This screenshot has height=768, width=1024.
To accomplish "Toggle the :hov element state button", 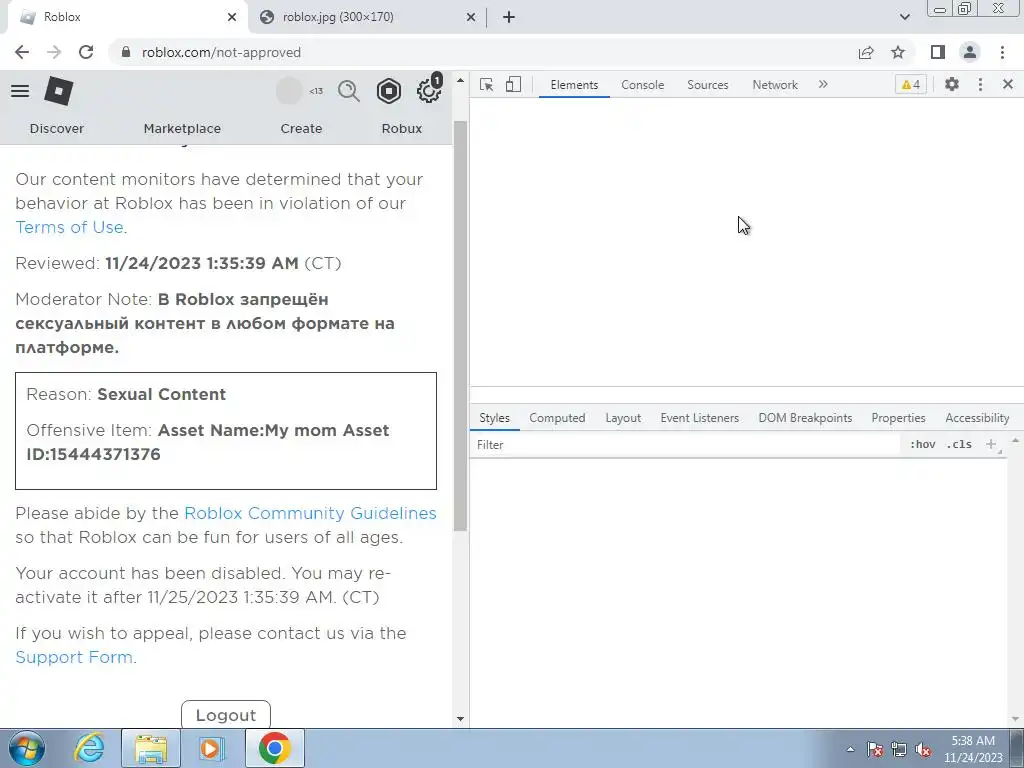I will coord(922,445).
